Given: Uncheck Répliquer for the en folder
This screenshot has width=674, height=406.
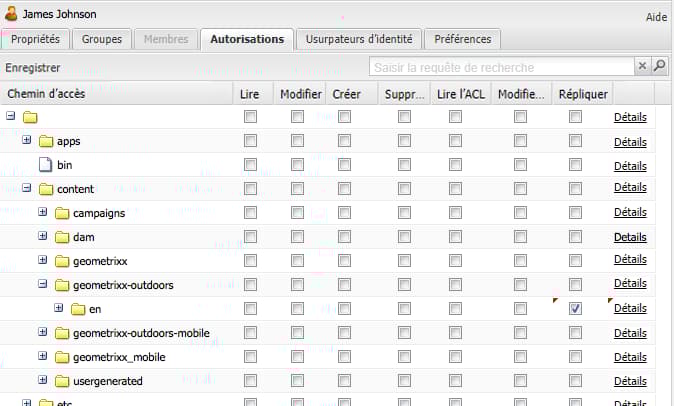Looking at the screenshot, I should (576, 308).
